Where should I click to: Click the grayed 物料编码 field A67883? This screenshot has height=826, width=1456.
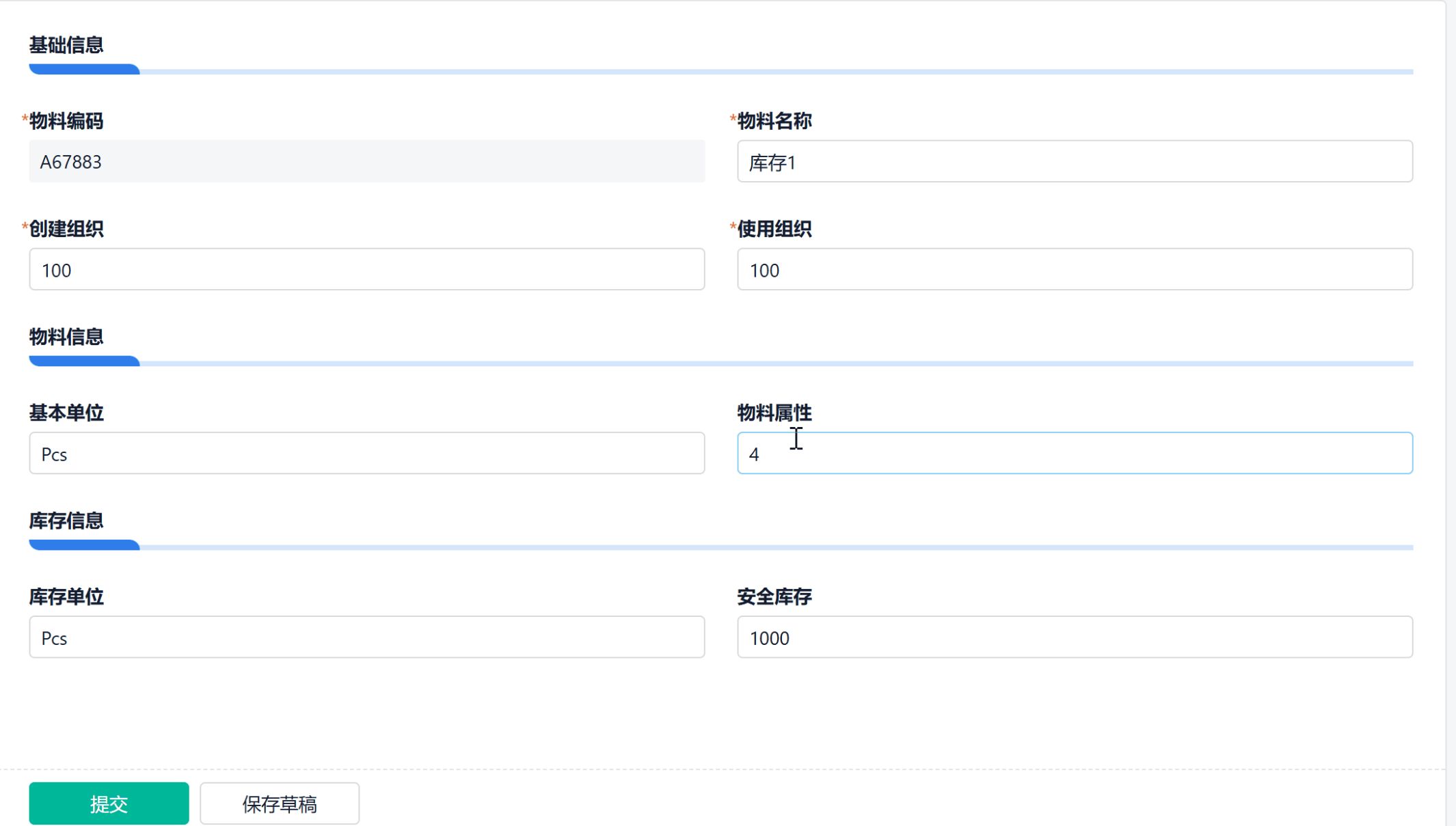(x=366, y=162)
